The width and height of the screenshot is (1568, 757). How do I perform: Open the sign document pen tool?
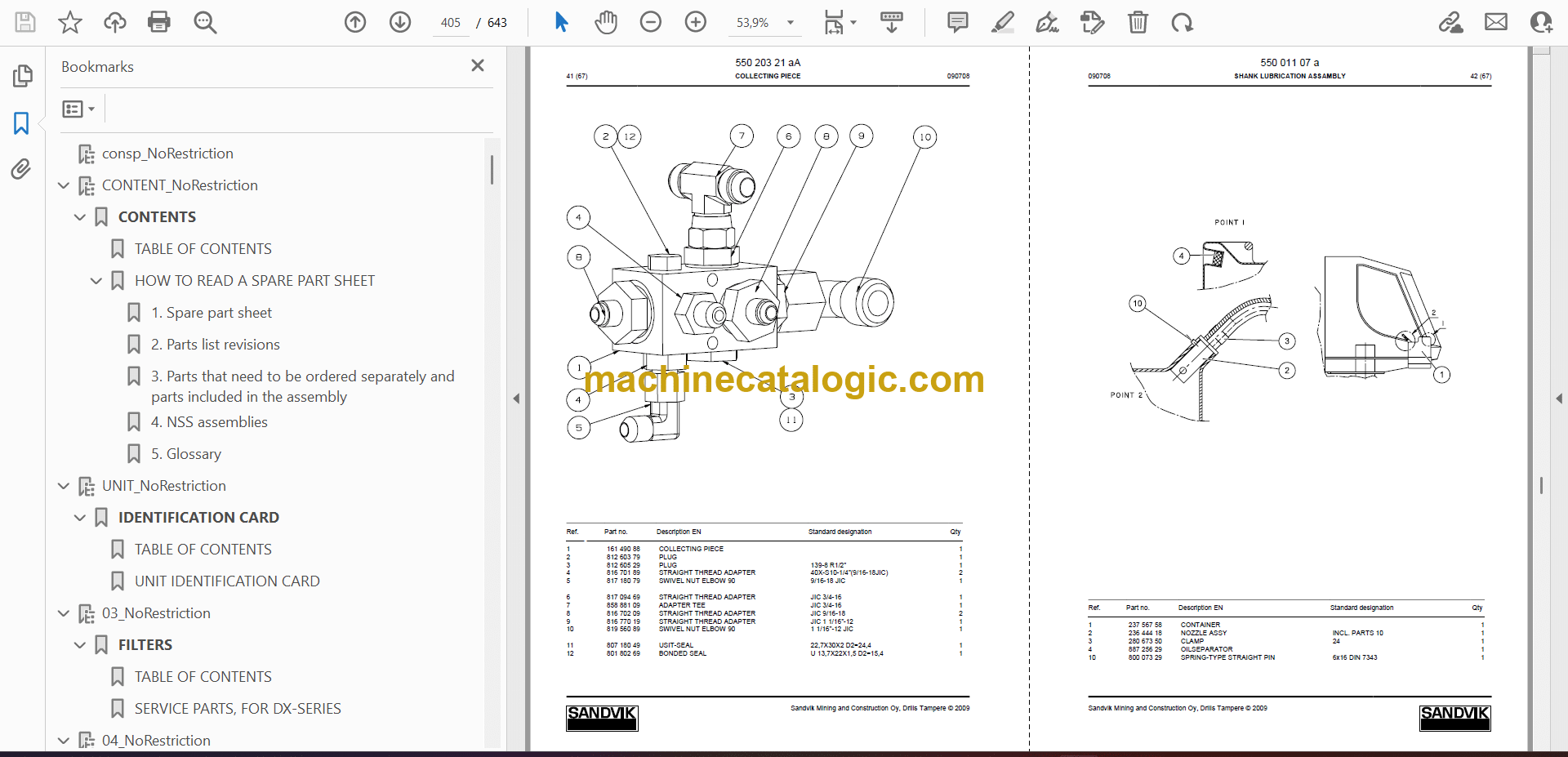1047,22
